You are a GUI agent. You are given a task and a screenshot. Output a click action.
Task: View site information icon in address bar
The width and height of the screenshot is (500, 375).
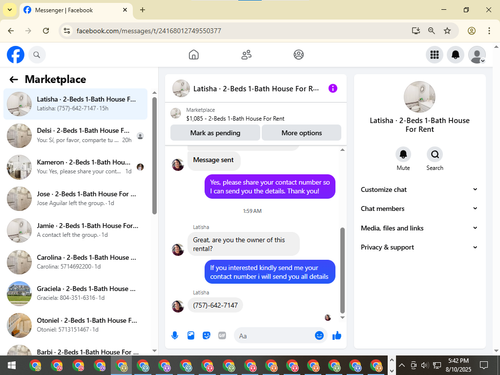point(67,31)
